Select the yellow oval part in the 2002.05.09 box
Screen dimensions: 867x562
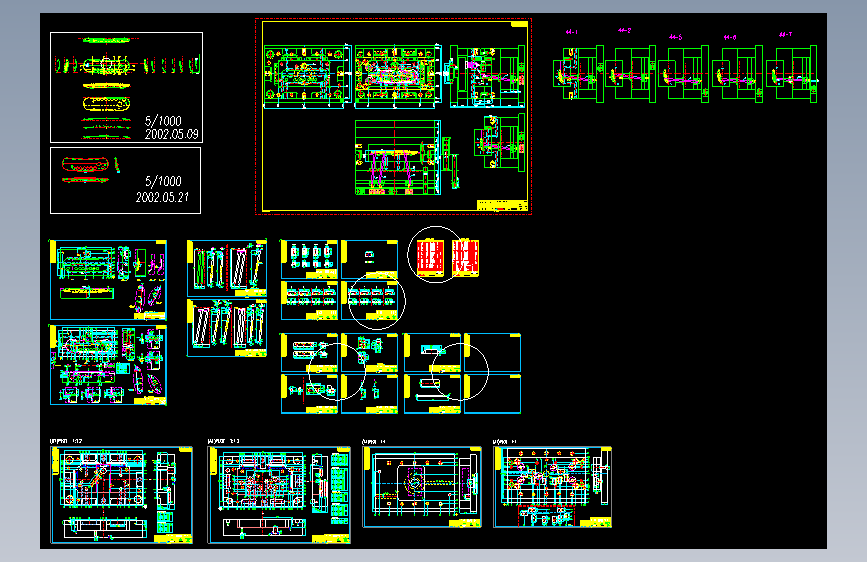(x=106, y=103)
